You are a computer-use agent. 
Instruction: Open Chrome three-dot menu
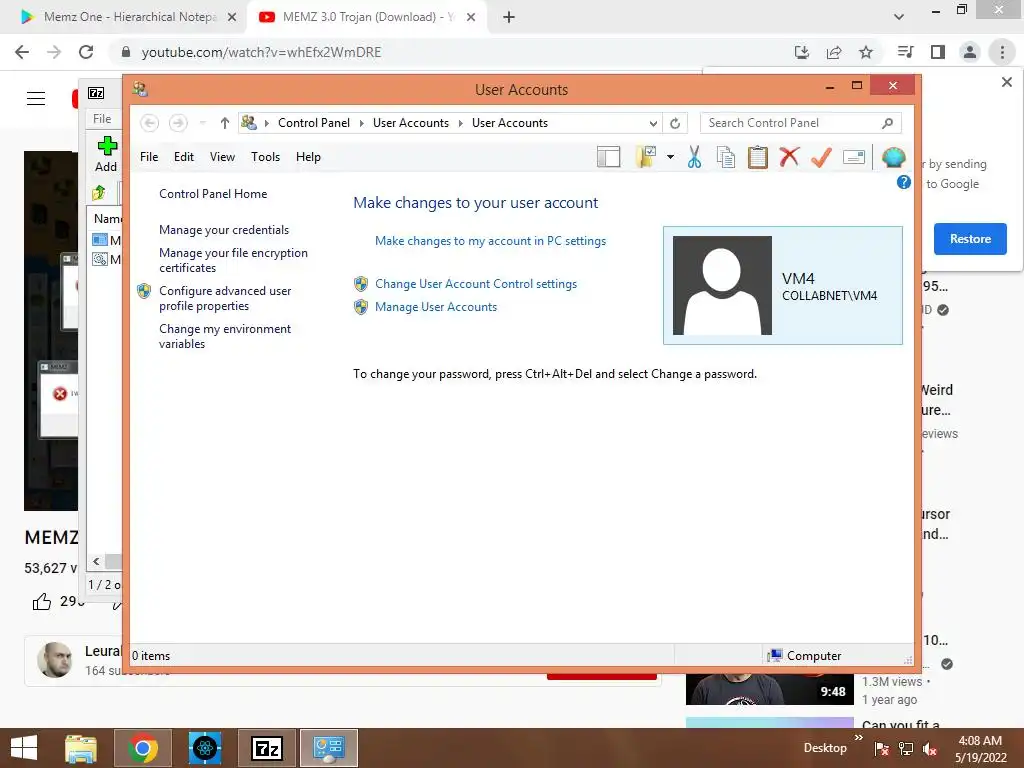(1002, 52)
